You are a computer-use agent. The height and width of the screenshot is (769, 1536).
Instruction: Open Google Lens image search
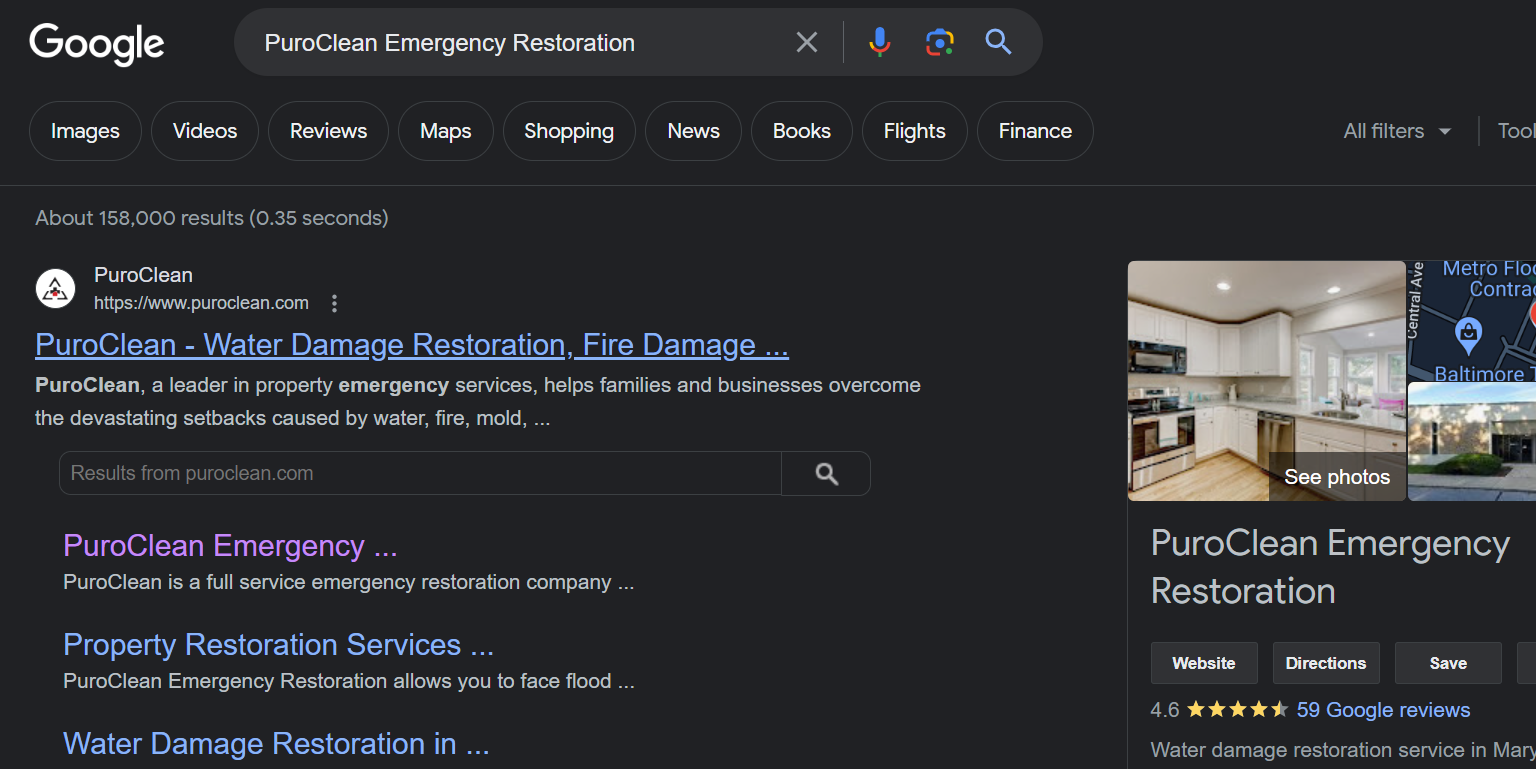click(939, 42)
